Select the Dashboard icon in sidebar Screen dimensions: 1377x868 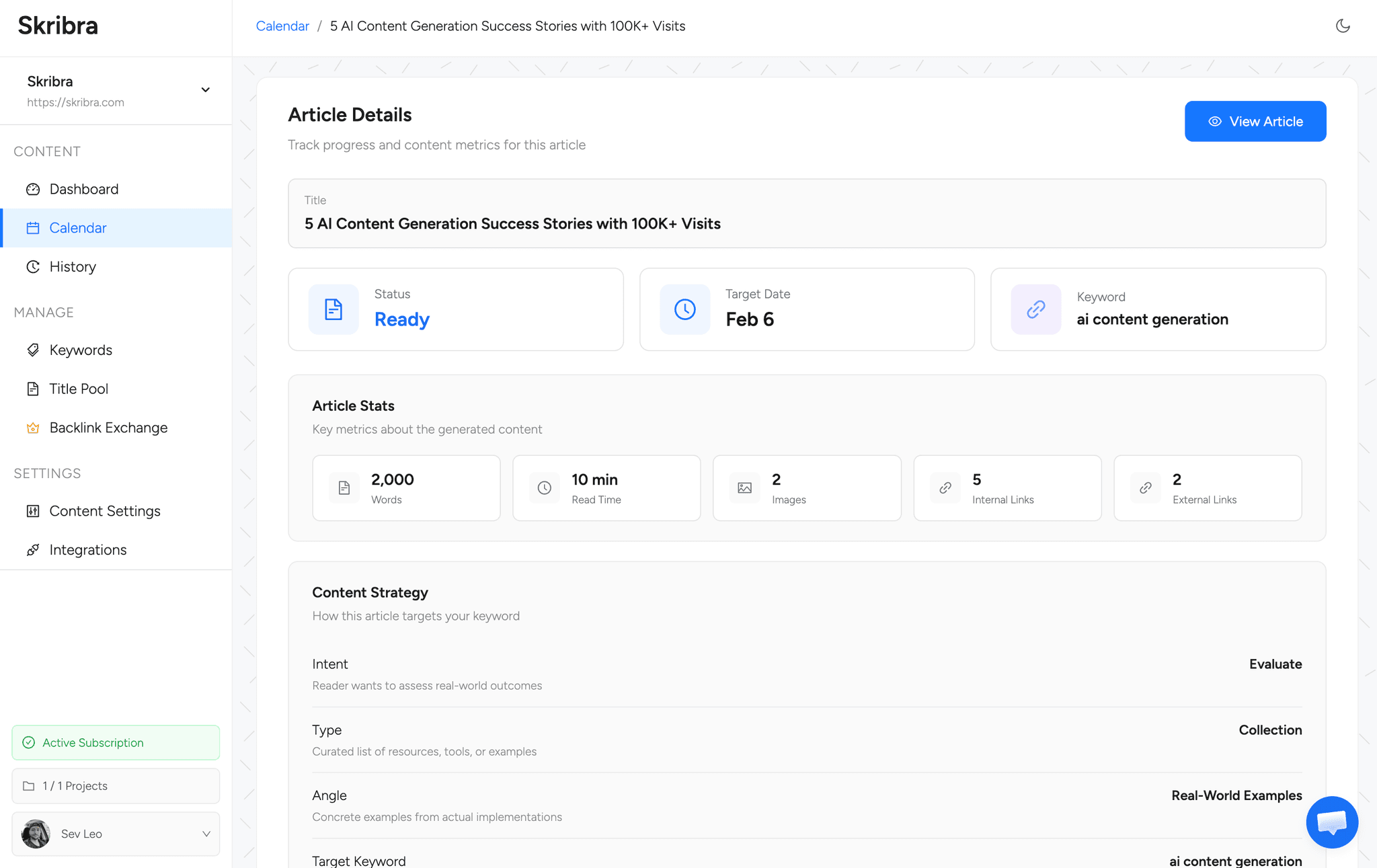(33, 189)
